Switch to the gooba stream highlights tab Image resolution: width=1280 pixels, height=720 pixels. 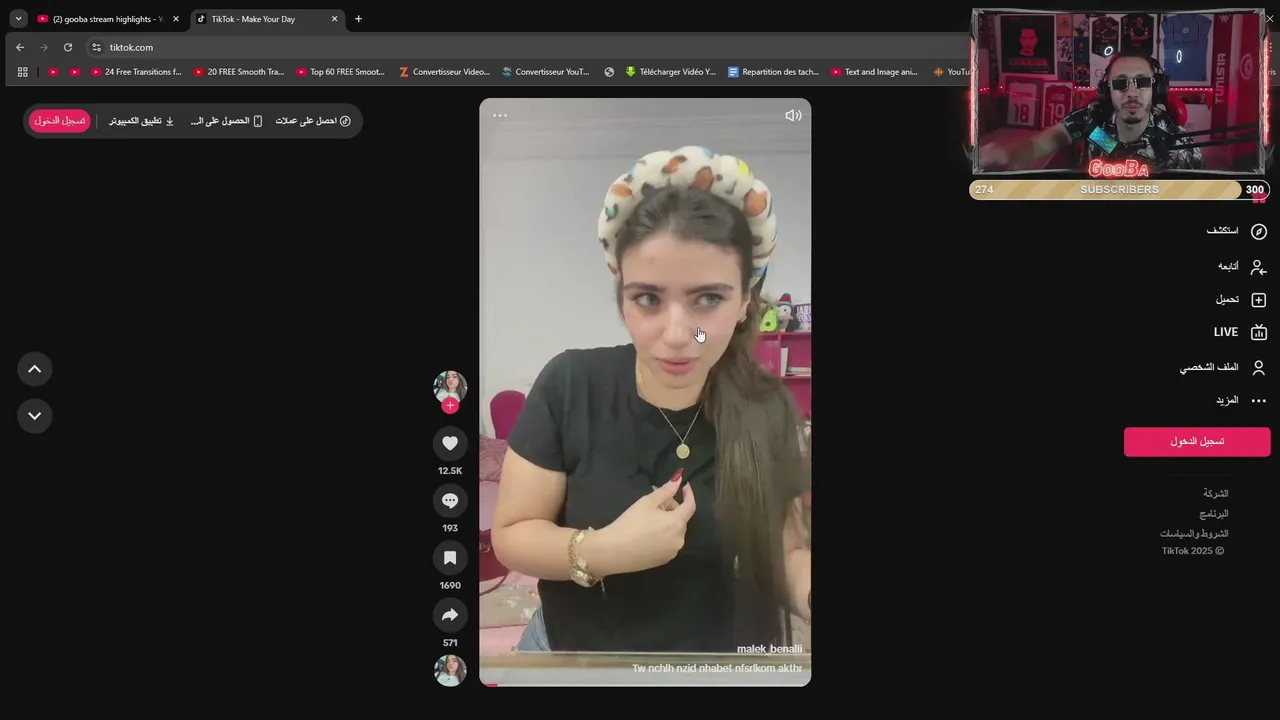[107, 19]
